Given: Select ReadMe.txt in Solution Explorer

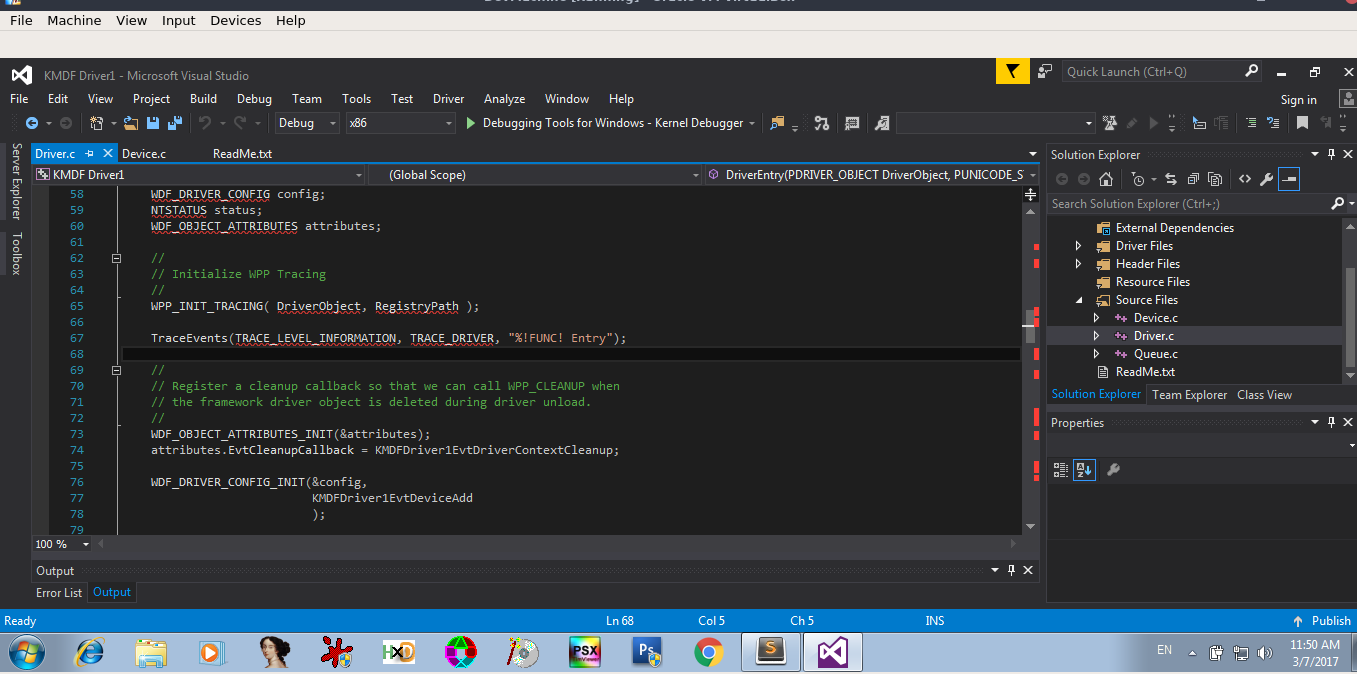Looking at the screenshot, I should [x=1145, y=372].
